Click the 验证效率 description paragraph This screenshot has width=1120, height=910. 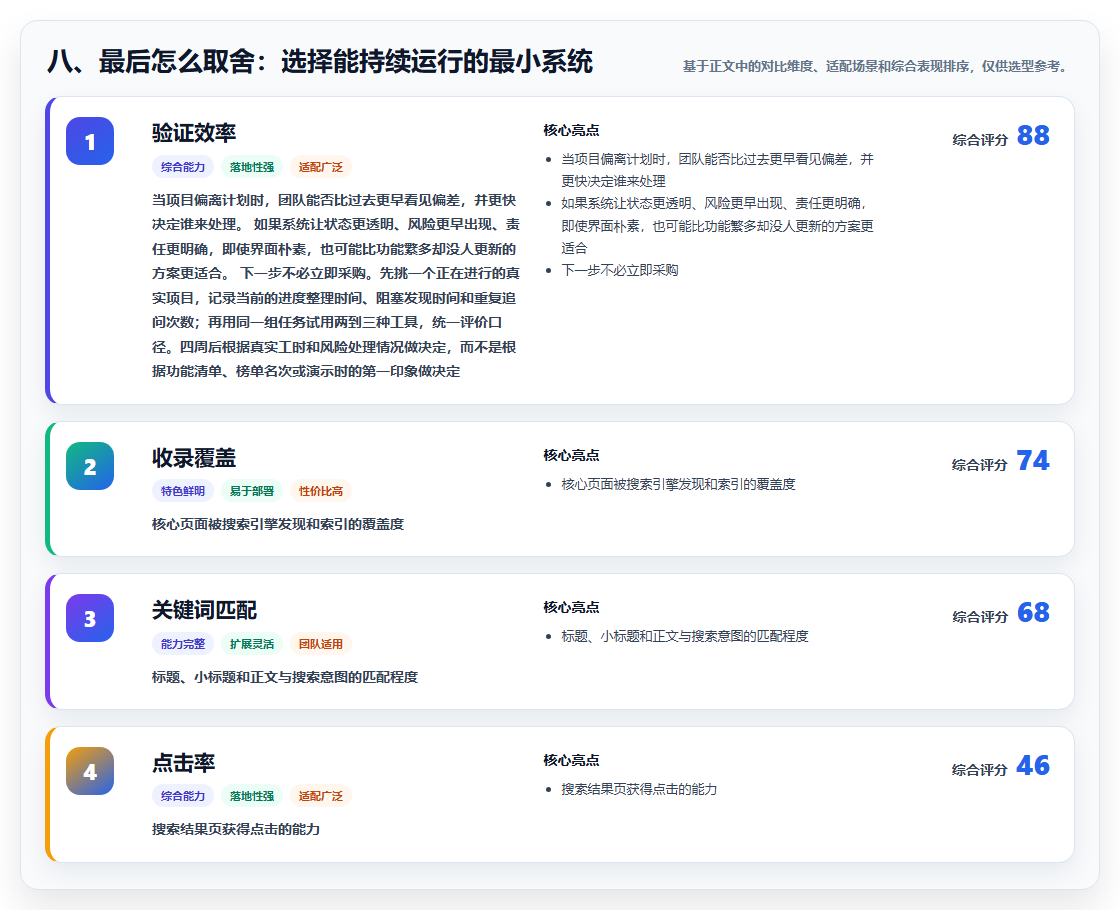[x=336, y=286]
